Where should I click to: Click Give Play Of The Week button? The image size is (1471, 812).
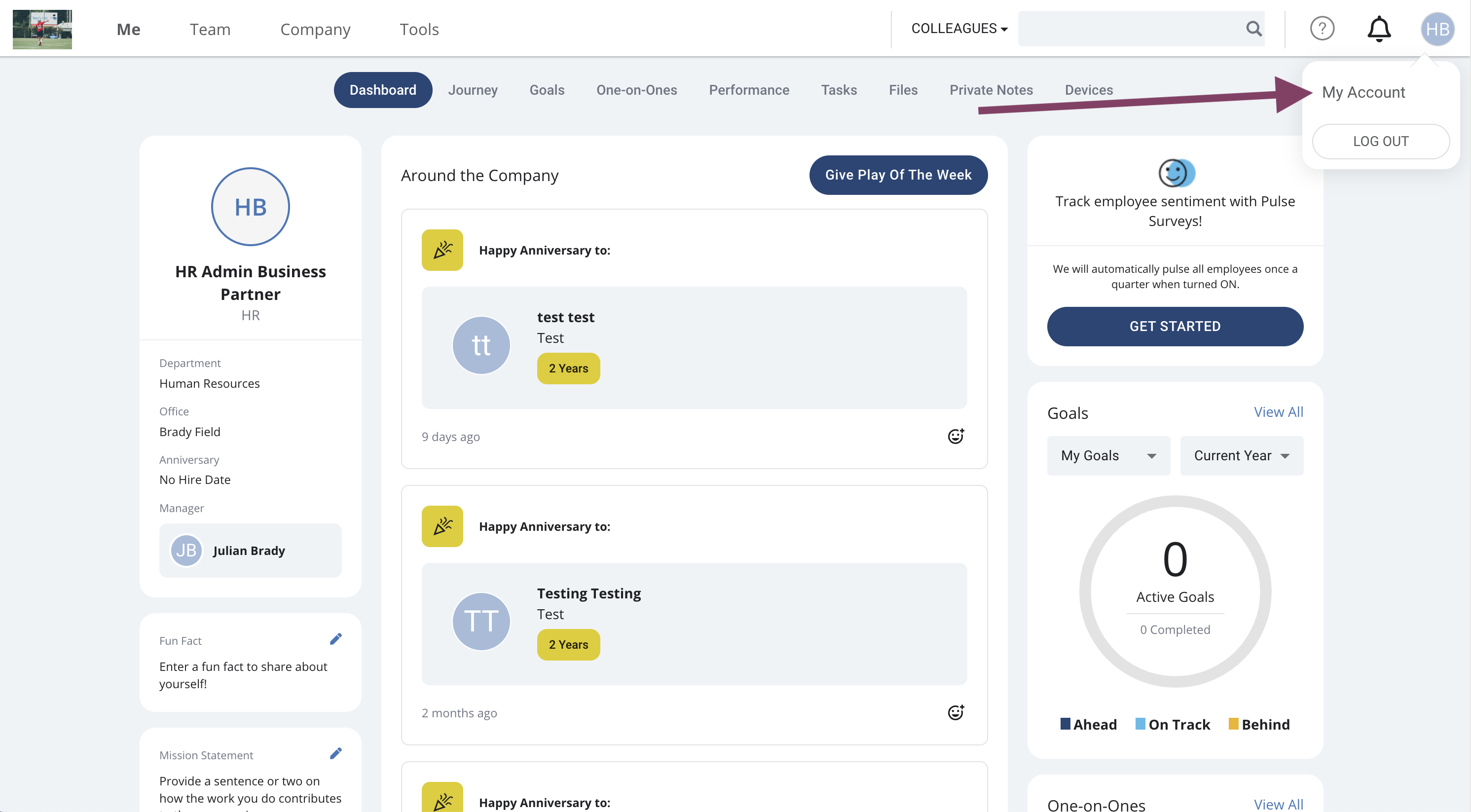[x=898, y=175]
